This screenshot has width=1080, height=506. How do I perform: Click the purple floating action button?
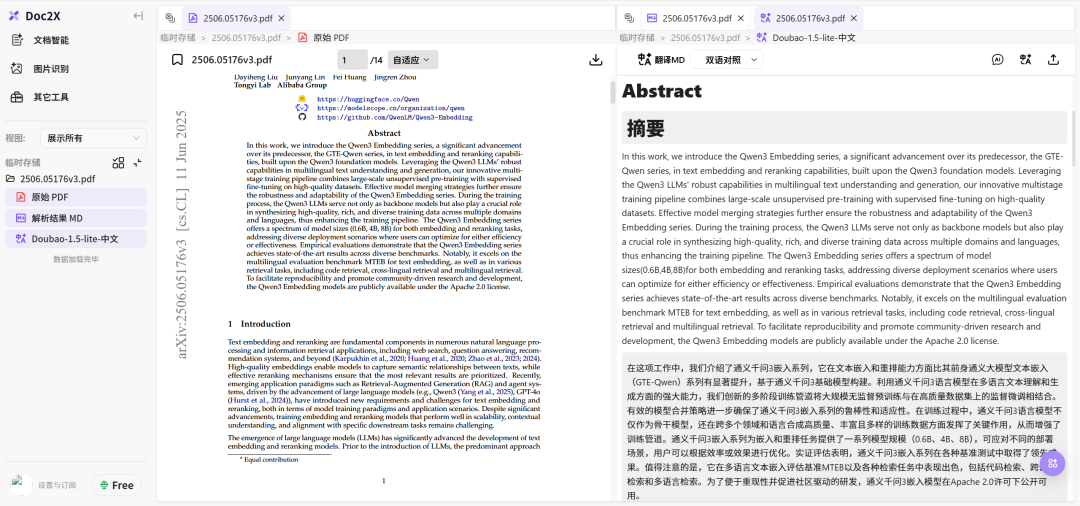pos(1052,463)
